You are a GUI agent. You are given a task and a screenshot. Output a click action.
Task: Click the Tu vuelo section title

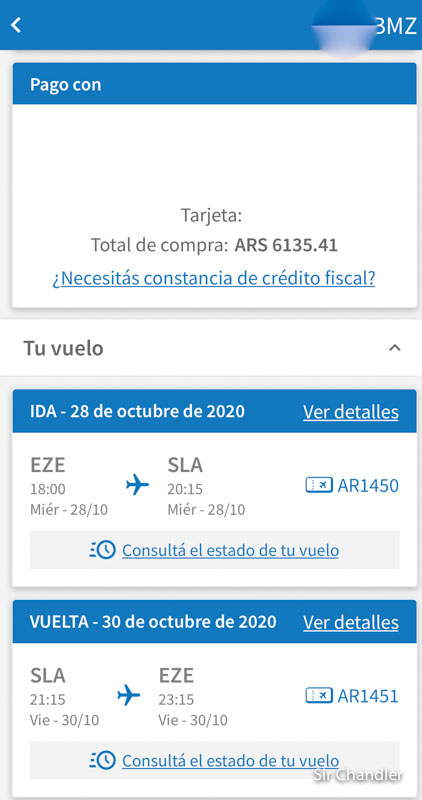pos(63,348)
